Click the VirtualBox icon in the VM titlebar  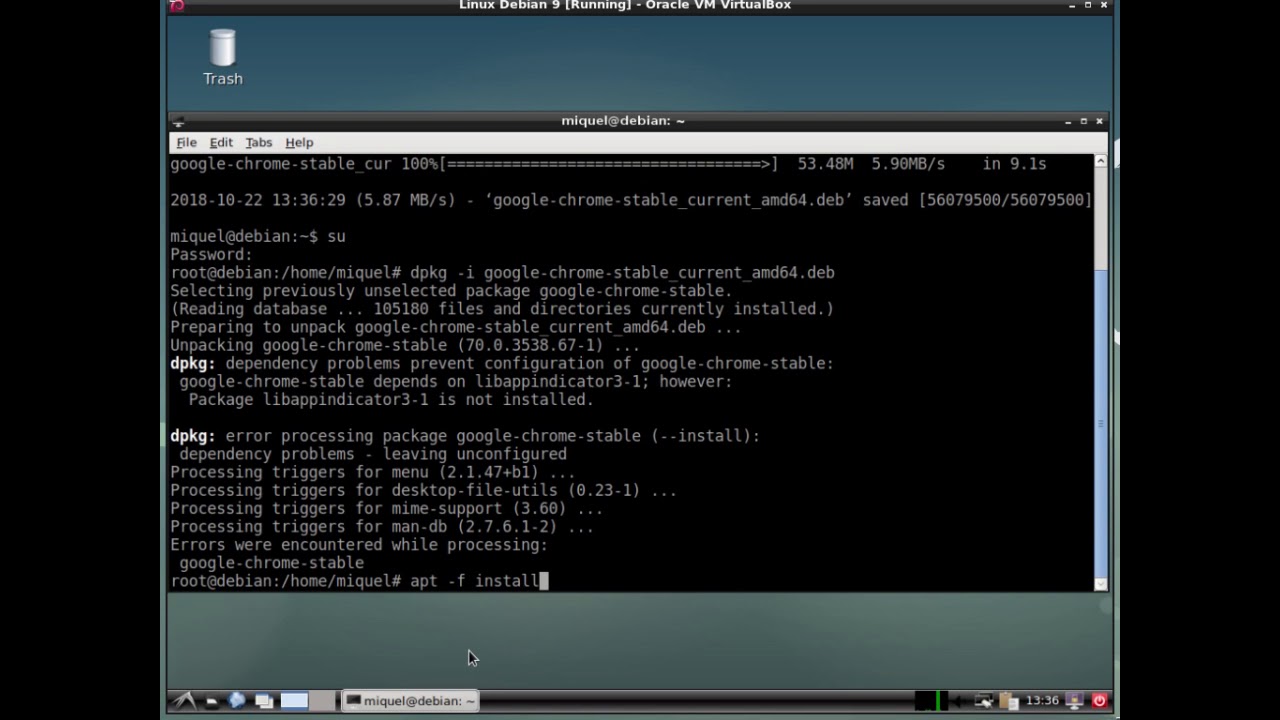pyautogui.click(x=177, y=6)
